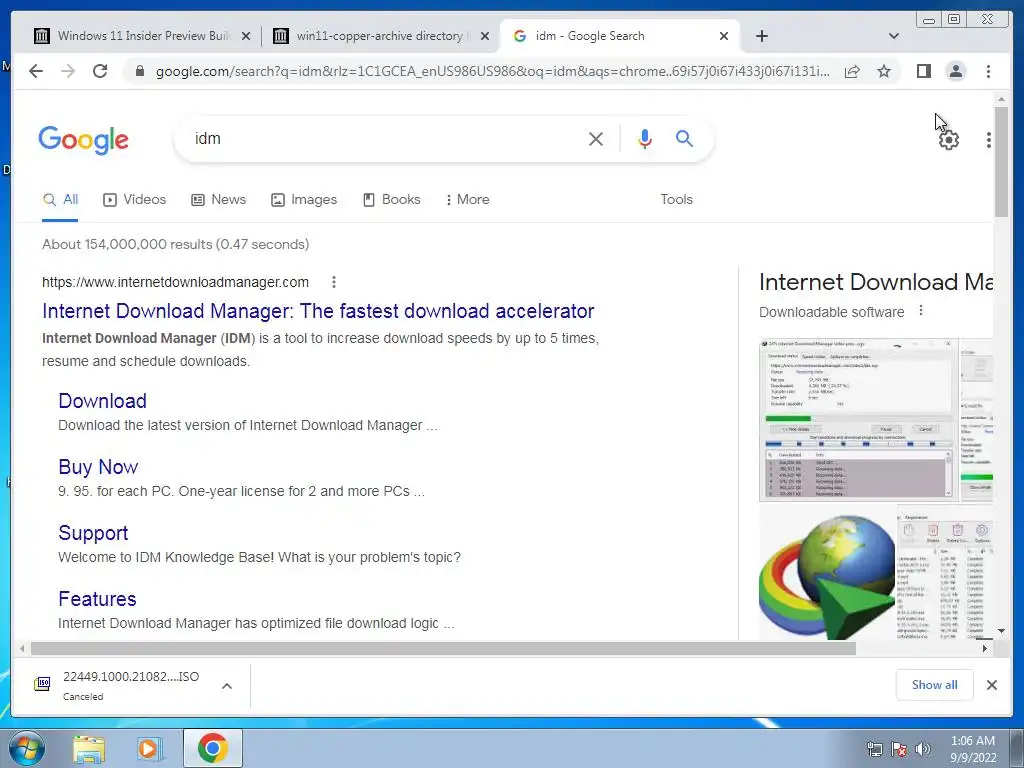Click the Google logo
This screenshot has height=768, width=1024.
[84, 139]
